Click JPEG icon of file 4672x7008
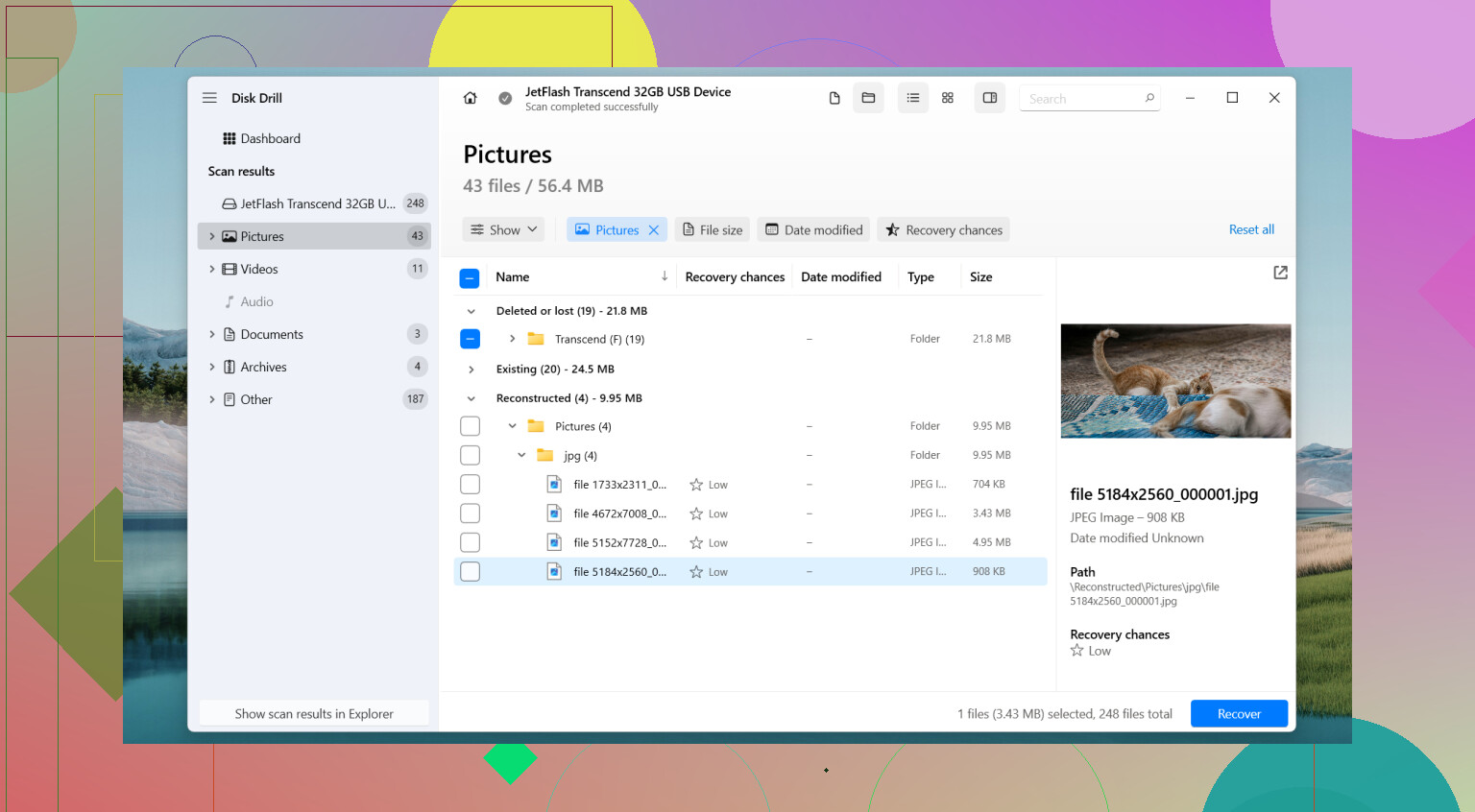Image resolution: width=1475 pixels, height=812 pixels. coord(554,513)
